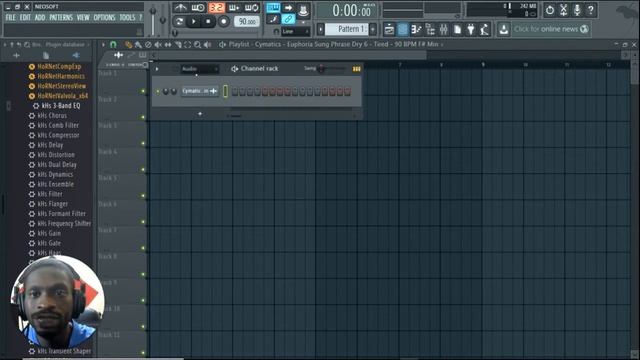Add a channel with the plus button
The image size is (640, 360).
point(200,114)
